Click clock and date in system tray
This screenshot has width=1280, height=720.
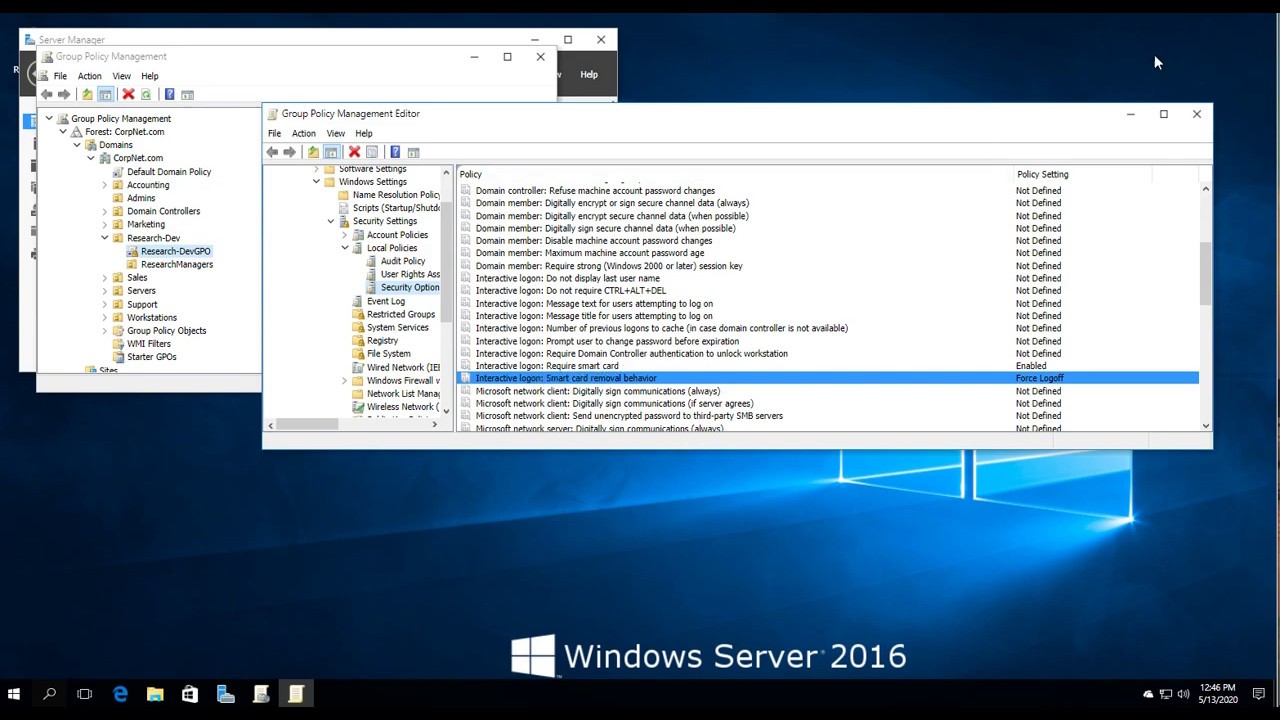click(1217, 694)
